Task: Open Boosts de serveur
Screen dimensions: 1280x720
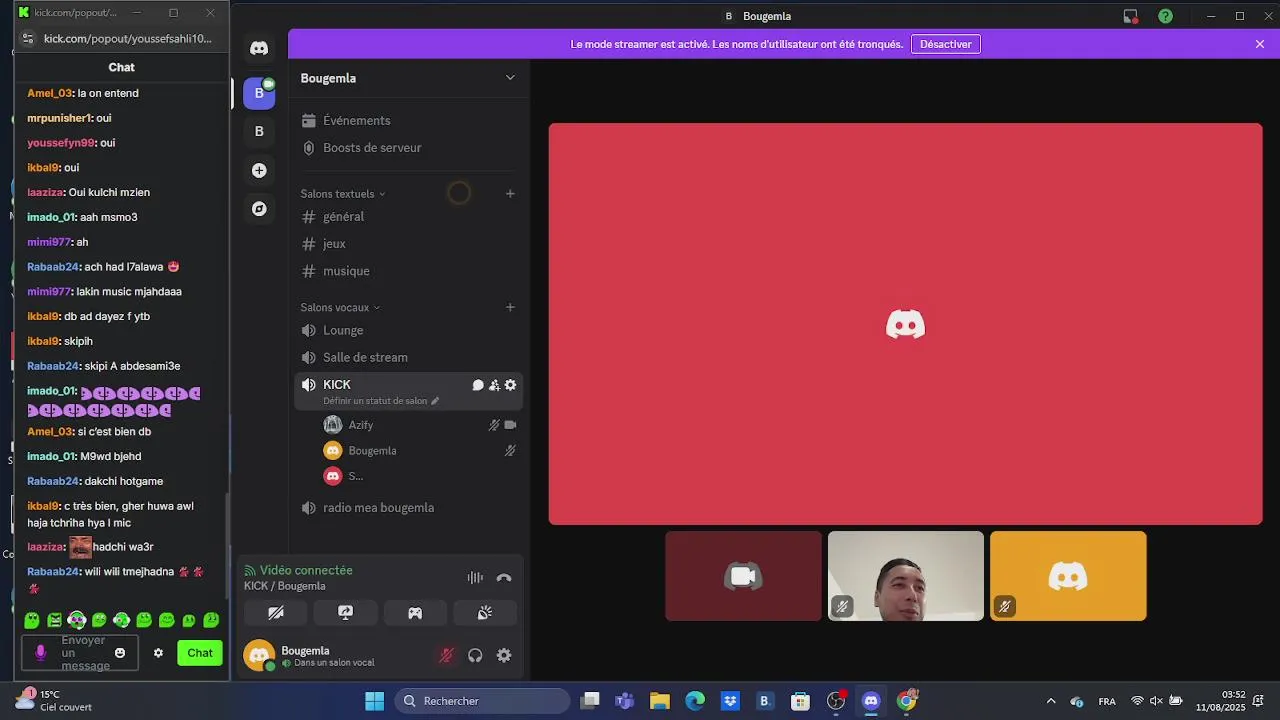Action: pos(408,147)
